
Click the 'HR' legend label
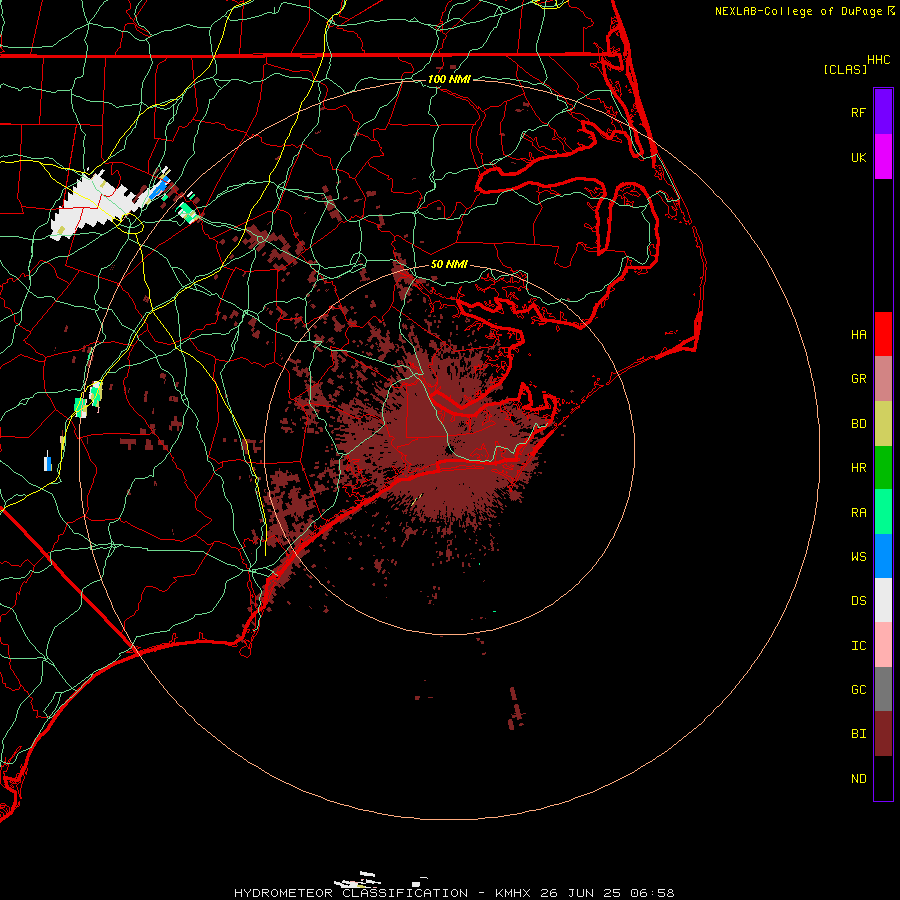click(x=858, y=468)
